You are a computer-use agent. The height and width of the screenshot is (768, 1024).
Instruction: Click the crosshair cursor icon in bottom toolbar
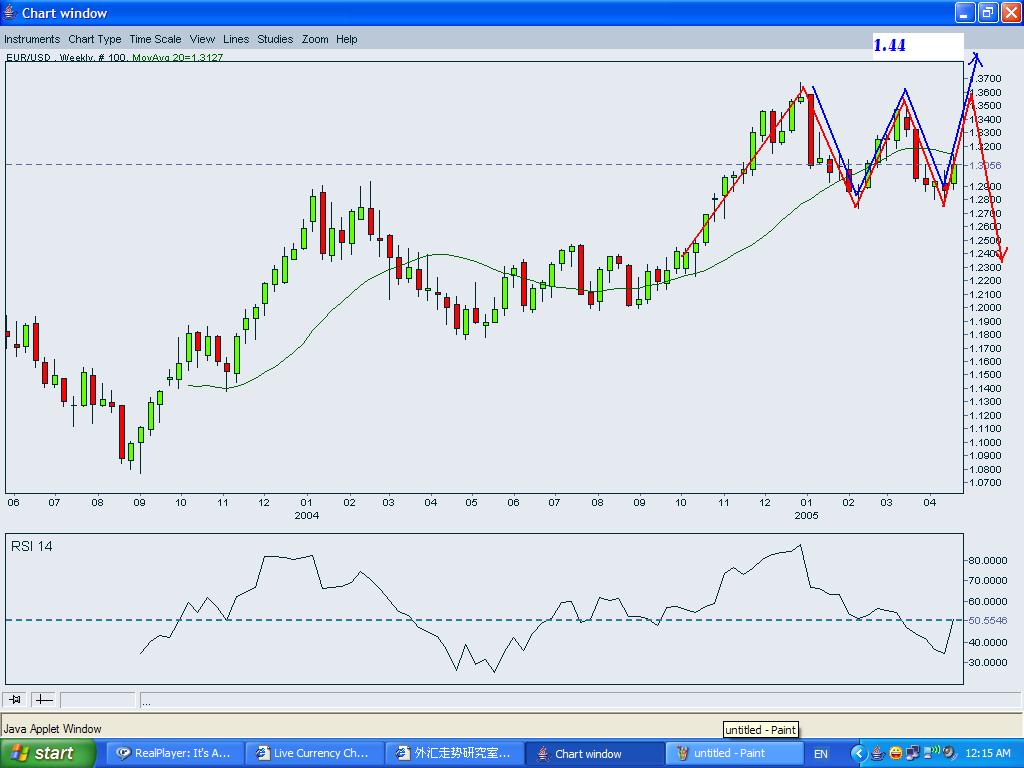click(44, 699)
